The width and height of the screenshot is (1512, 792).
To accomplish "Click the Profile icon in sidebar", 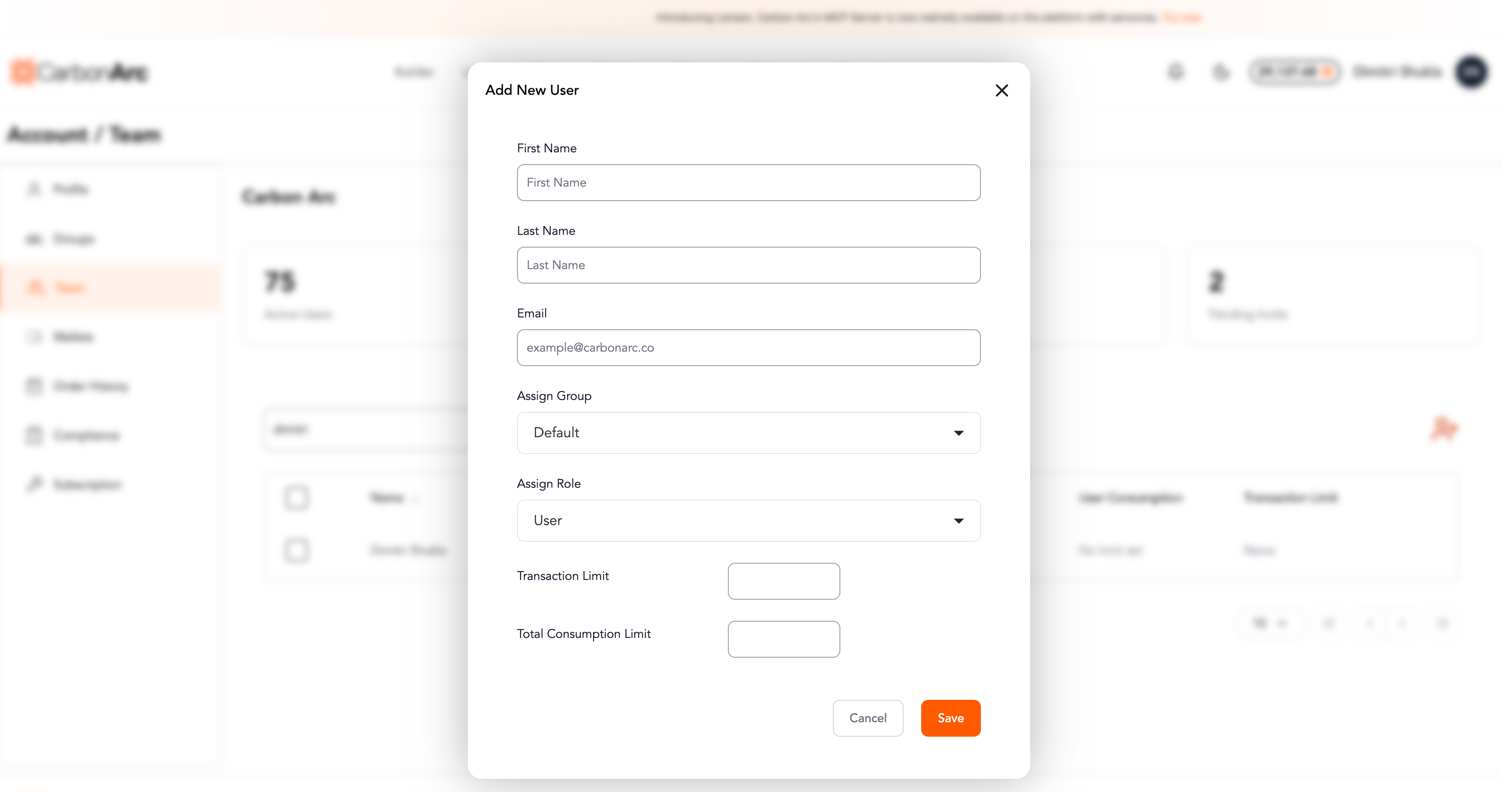I will (x=34, y=189).
